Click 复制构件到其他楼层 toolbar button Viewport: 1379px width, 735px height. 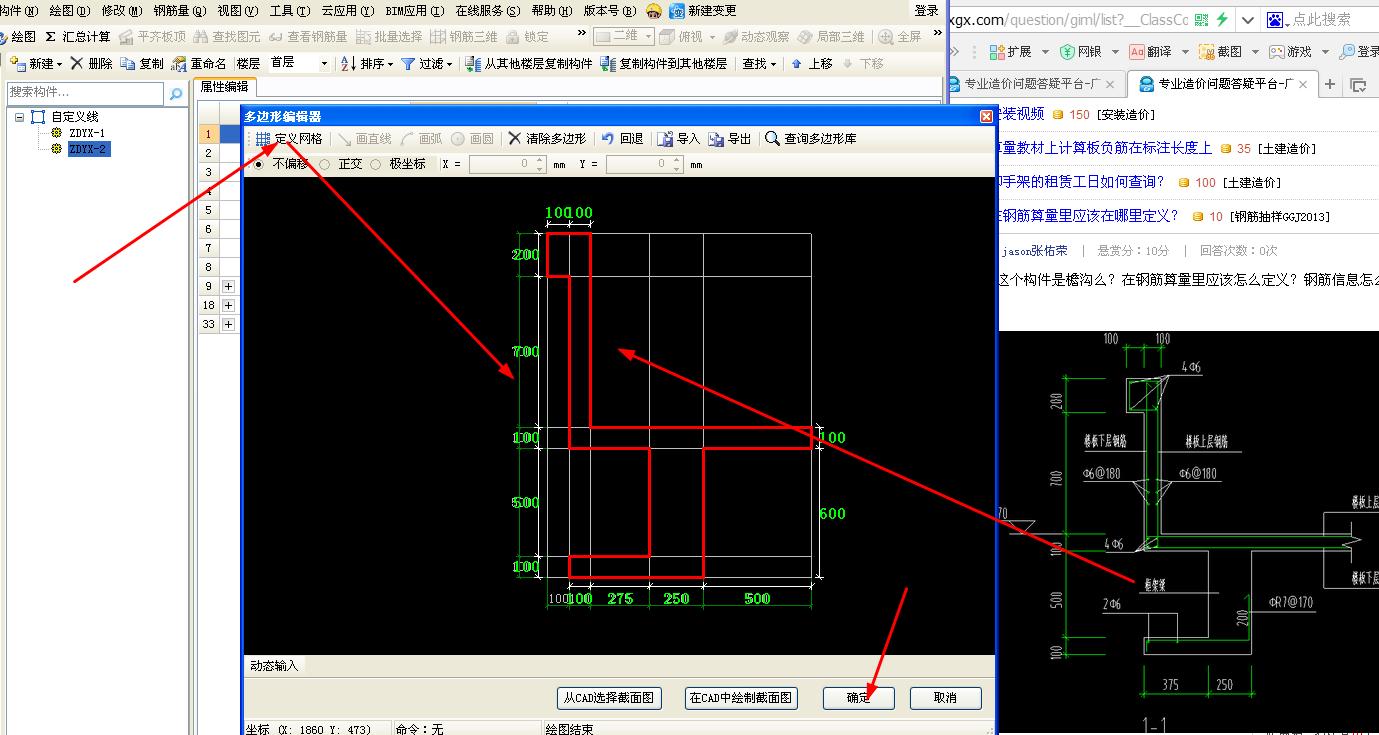click(664, 63)
